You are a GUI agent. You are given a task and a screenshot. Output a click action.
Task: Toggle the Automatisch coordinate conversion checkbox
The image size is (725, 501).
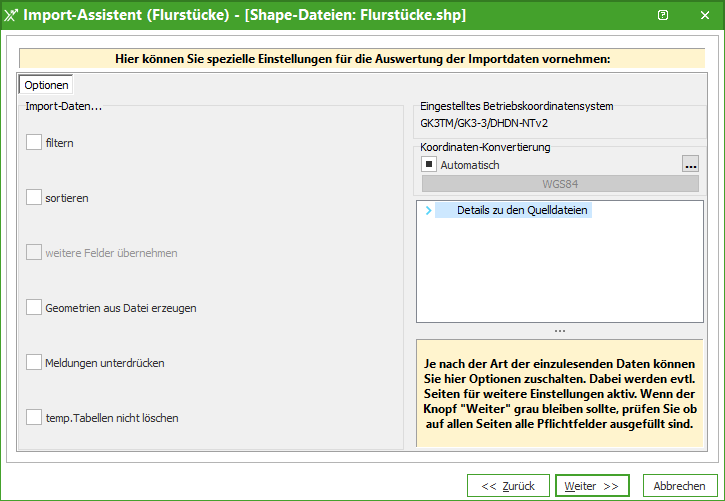[x=429, y=164]
